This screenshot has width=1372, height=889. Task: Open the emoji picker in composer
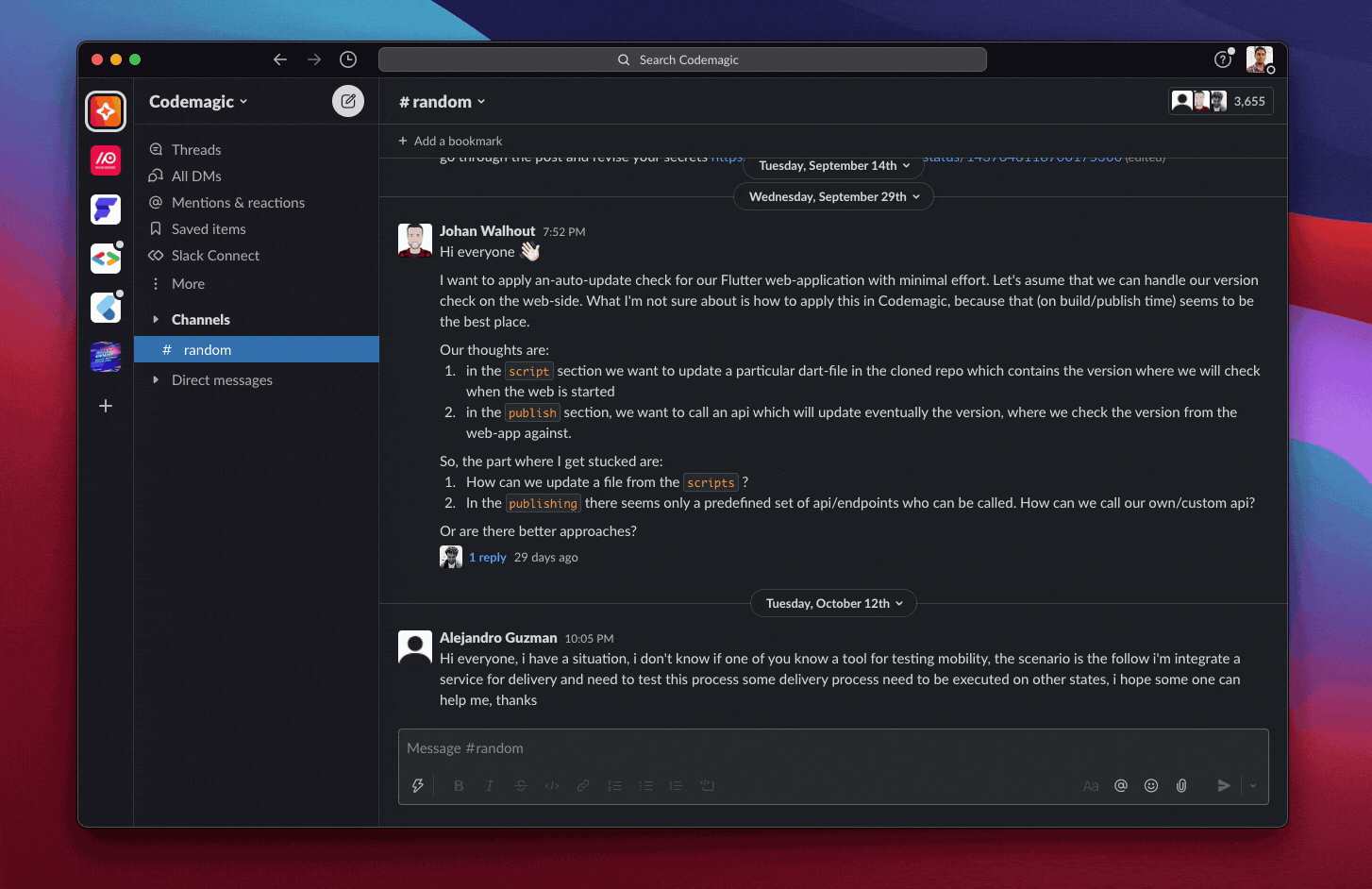pos(1151,785)
